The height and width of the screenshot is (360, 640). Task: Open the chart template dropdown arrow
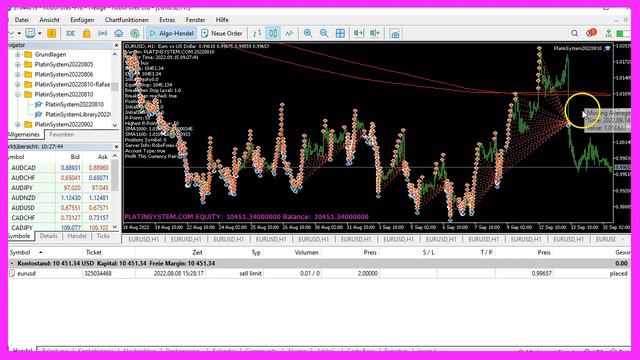click(x=40, y=33)
